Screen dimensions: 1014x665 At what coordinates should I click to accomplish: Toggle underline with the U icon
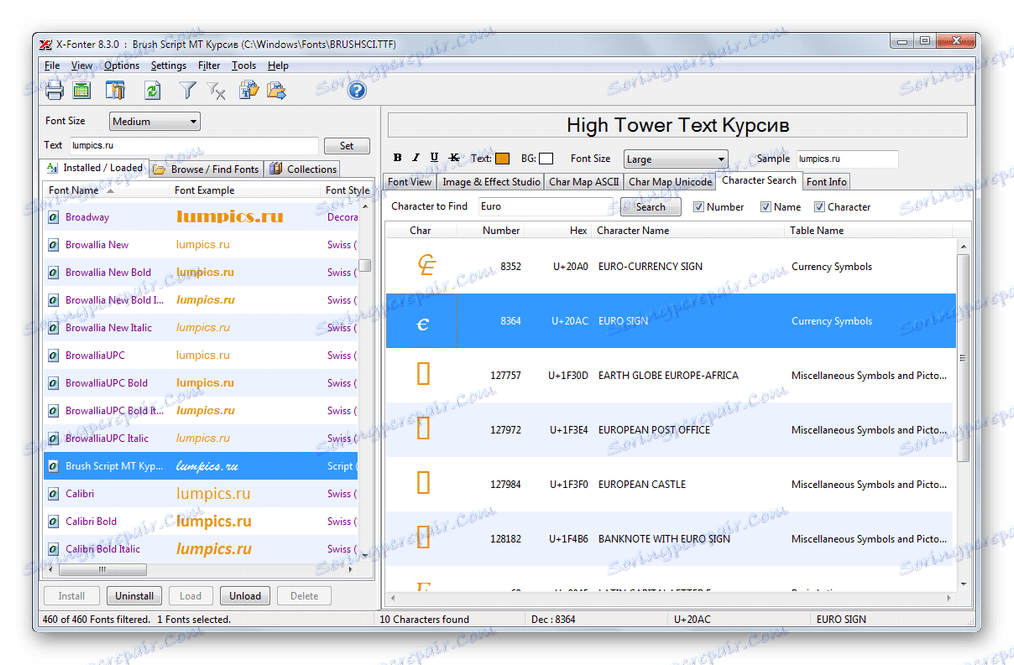[x=434, y=157]
